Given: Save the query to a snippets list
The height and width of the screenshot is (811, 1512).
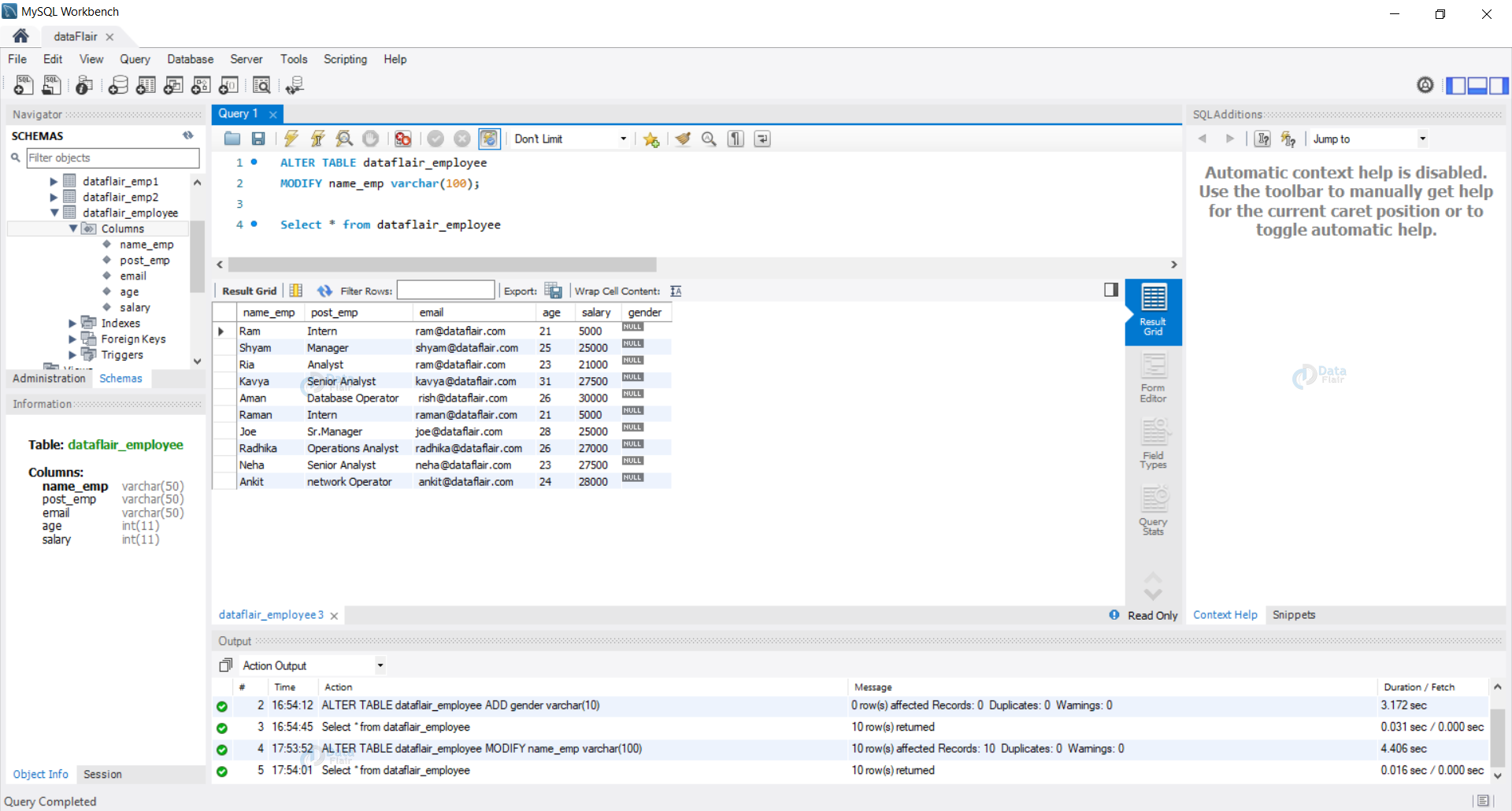Looking at the screenshot, I should [x=651, y=139].
